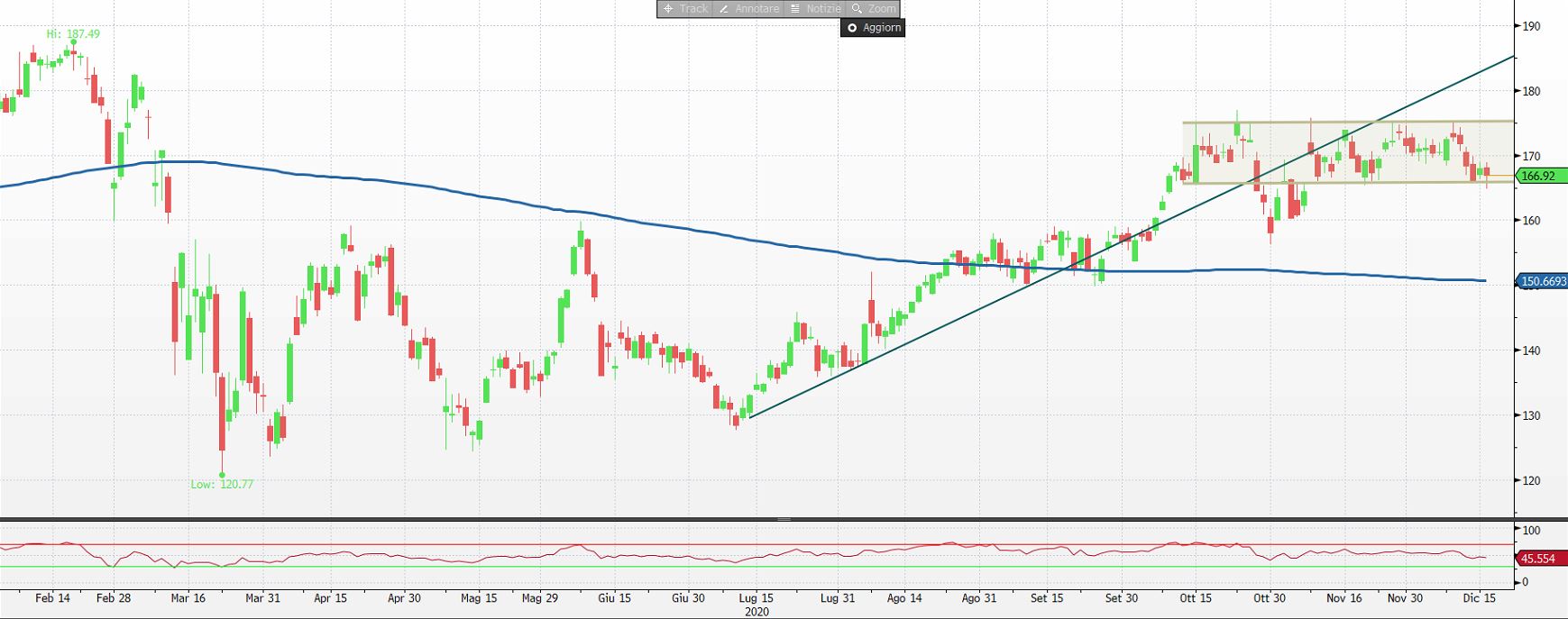Click the 120 price axis label
1568x619 pixels.
click(1530, 481)
